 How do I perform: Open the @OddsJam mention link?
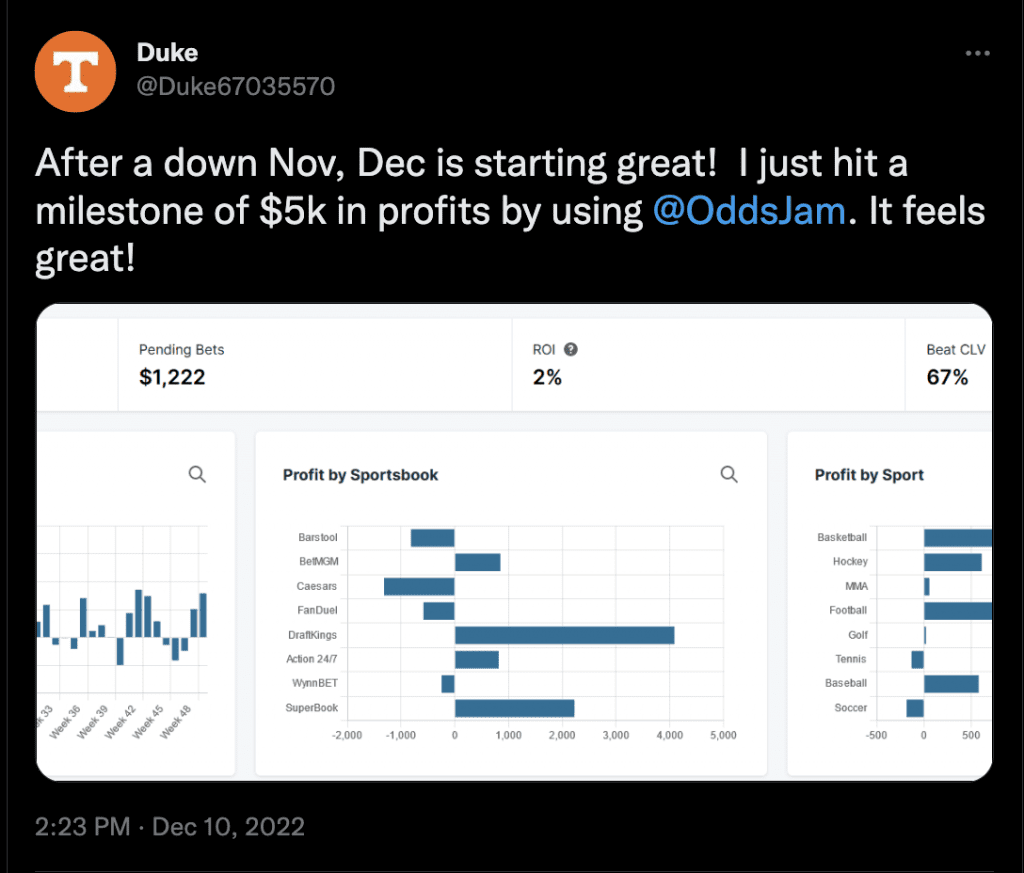click(749, 211)
